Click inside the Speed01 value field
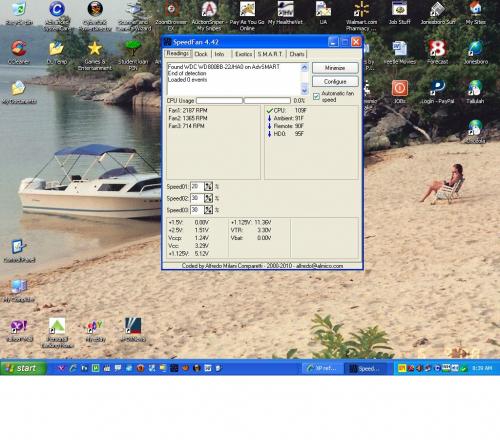Screen dimensions: 500x440 [x=197, y=186]
